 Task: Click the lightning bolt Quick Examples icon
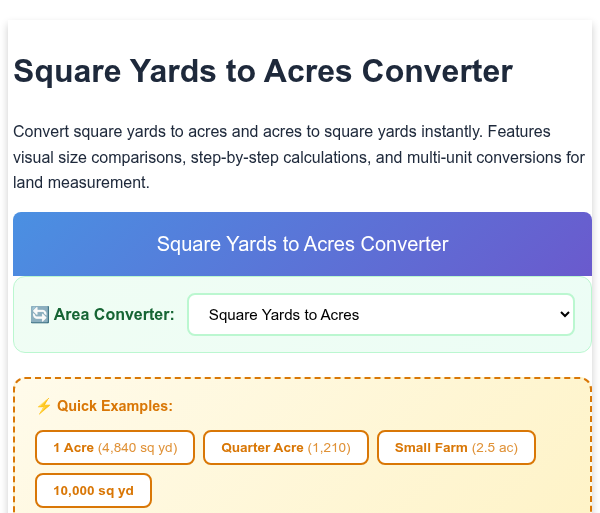[x=44, y=406]
